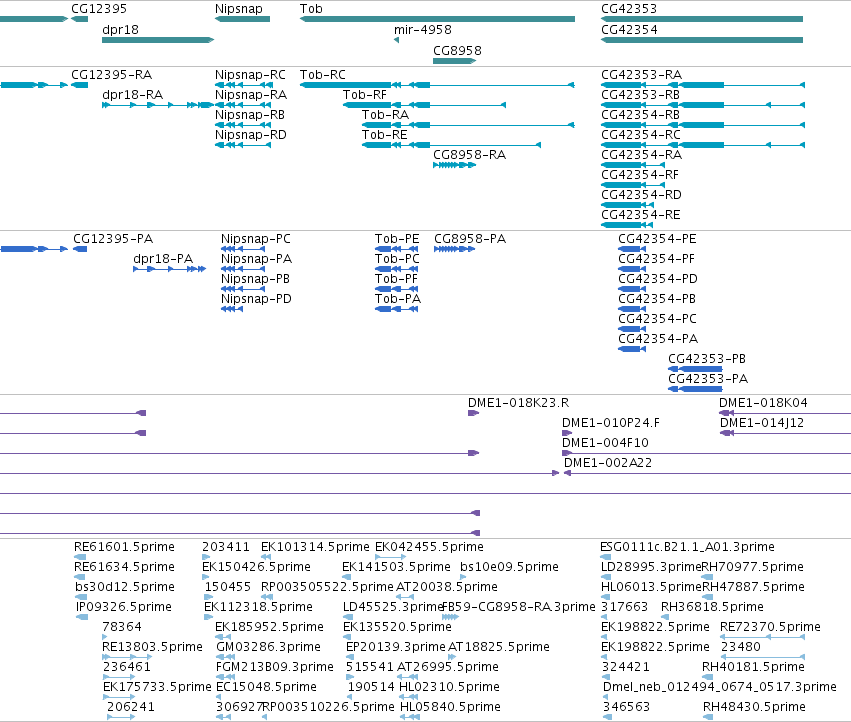Select the Tob gene span bar
851x722 pixels.
tap(437, 19)
